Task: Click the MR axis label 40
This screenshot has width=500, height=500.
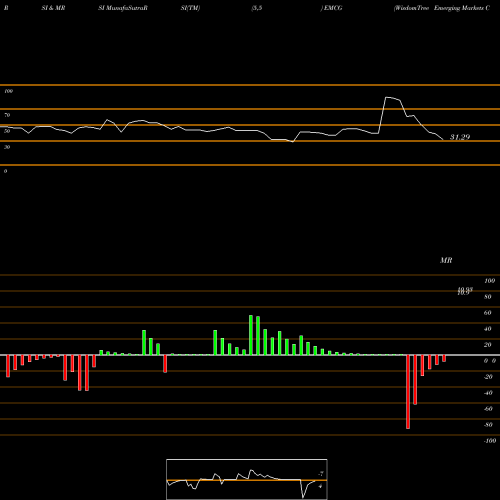Action: point(488,329)
